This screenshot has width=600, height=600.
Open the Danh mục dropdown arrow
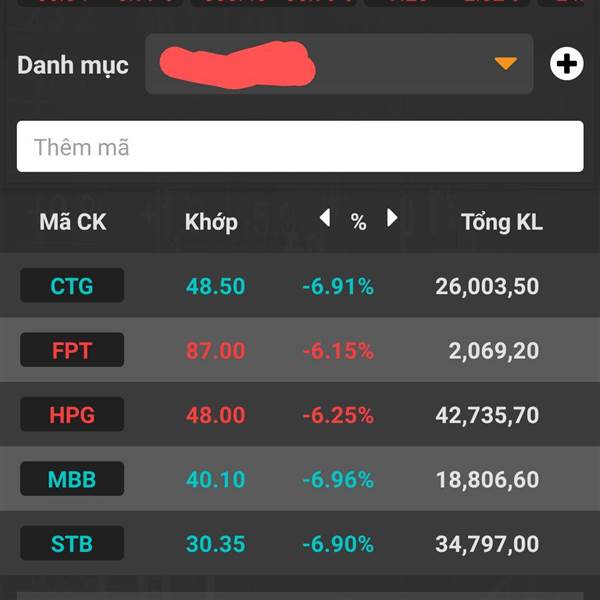click(505, 64)
